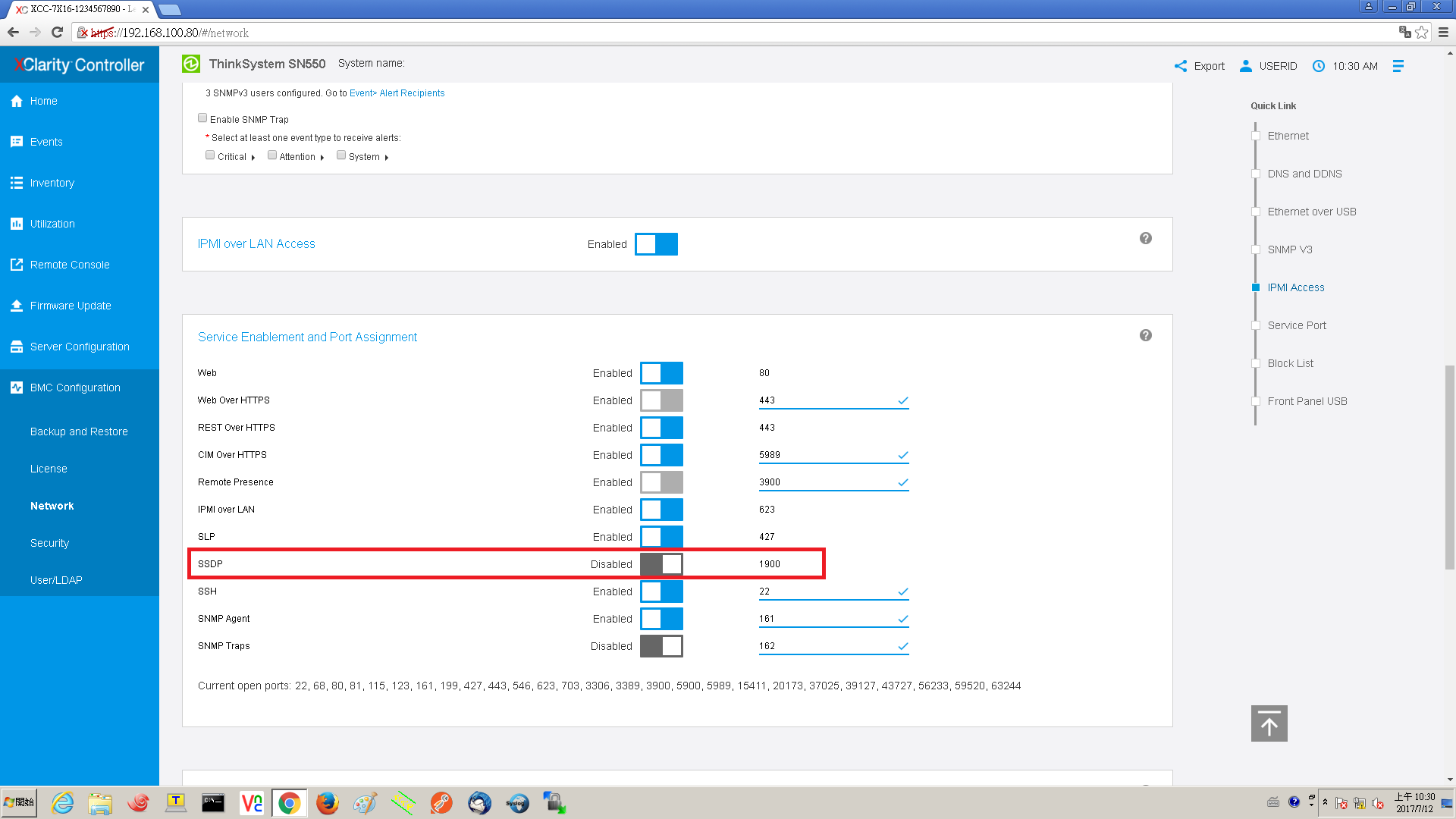Expand the Critical event type arrow
This screenshot has width=1456, height=819.
point(253,158)
